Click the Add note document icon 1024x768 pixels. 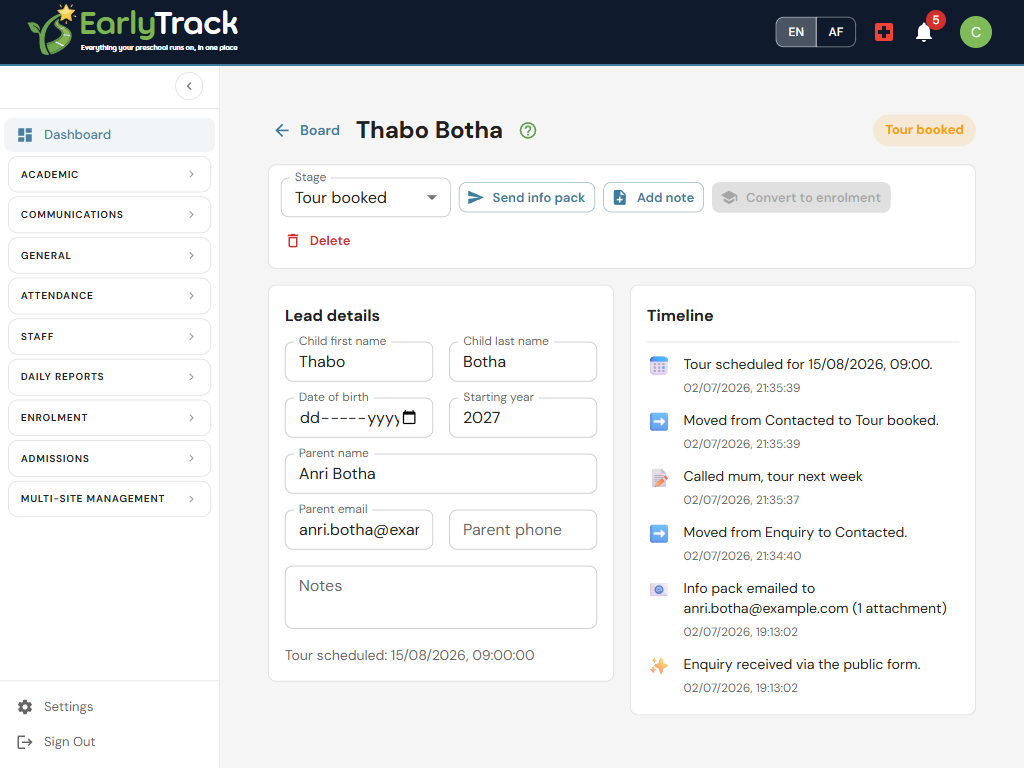click(620, 197)
